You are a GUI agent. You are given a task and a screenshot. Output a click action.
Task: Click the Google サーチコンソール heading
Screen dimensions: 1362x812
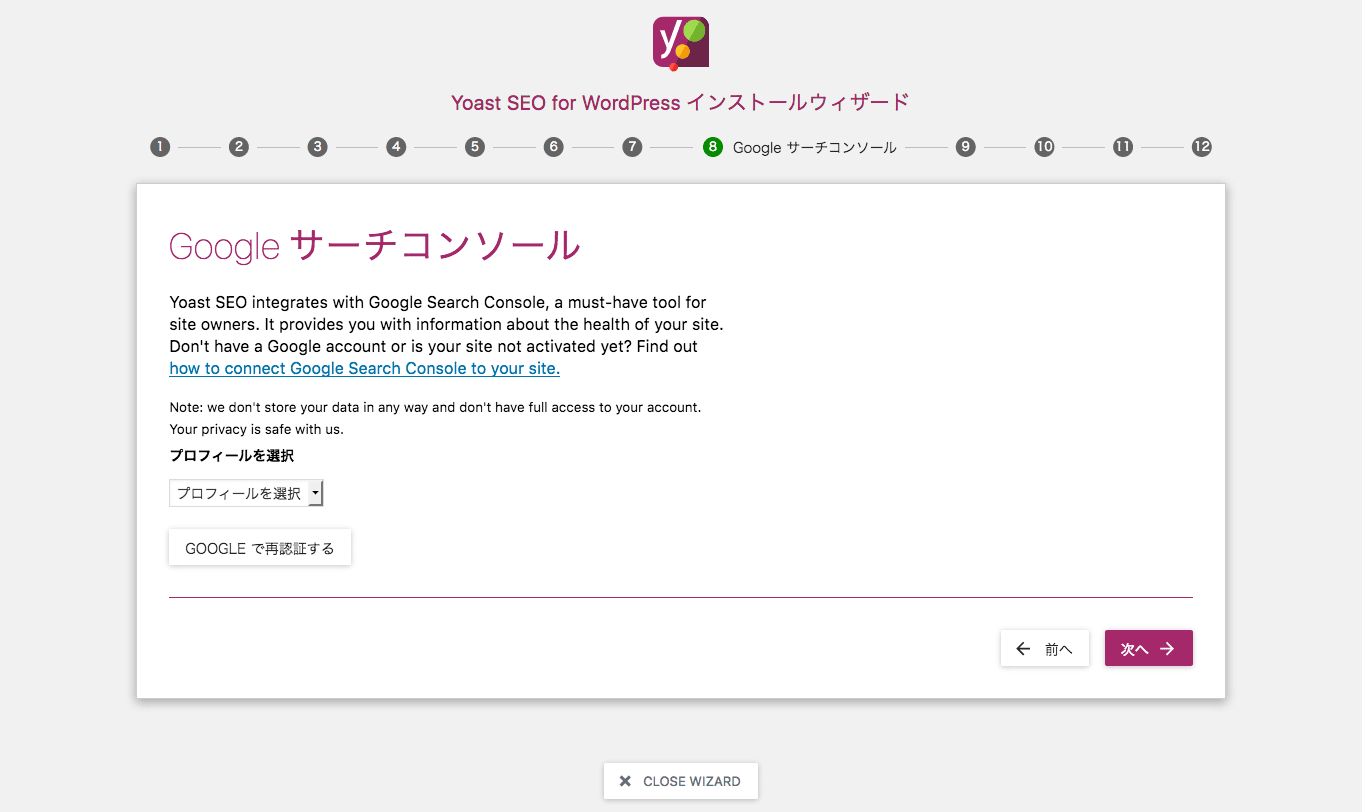pyautogui.click(x=375, y=246)
